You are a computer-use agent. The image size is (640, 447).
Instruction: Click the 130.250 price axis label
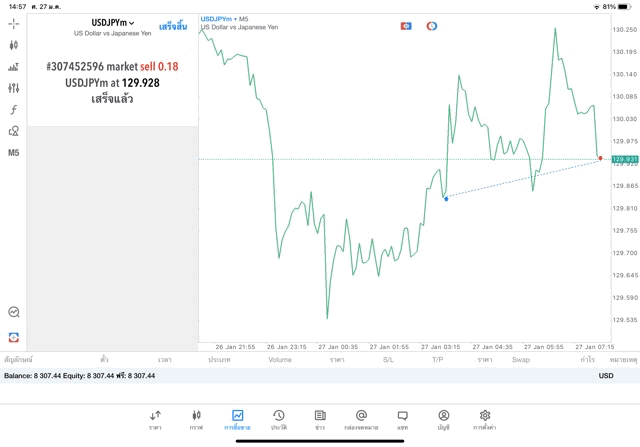(624, 29)
